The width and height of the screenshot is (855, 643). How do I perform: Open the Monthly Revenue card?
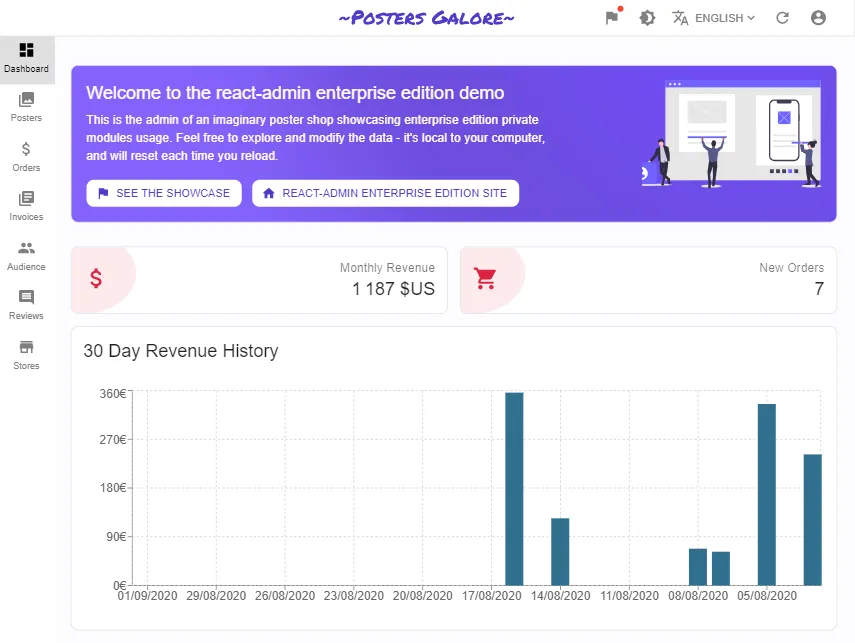tap(260, 280)
